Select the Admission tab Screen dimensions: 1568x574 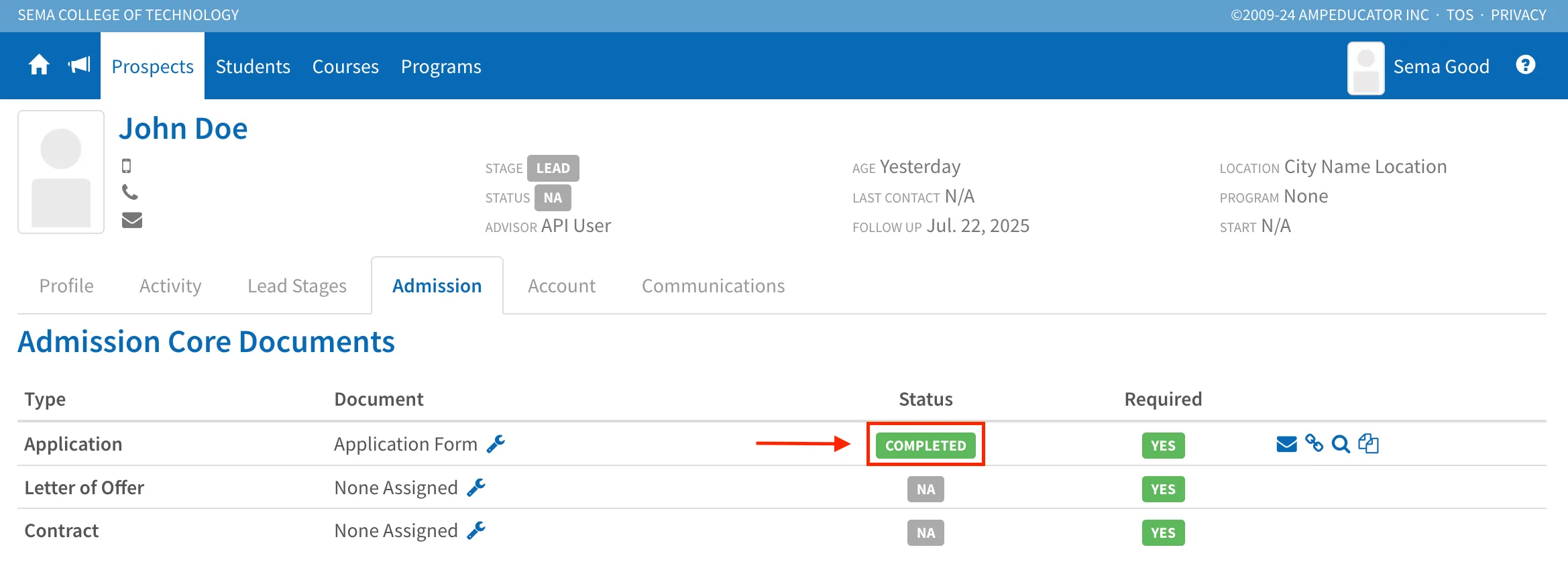[x=437, y=286]
